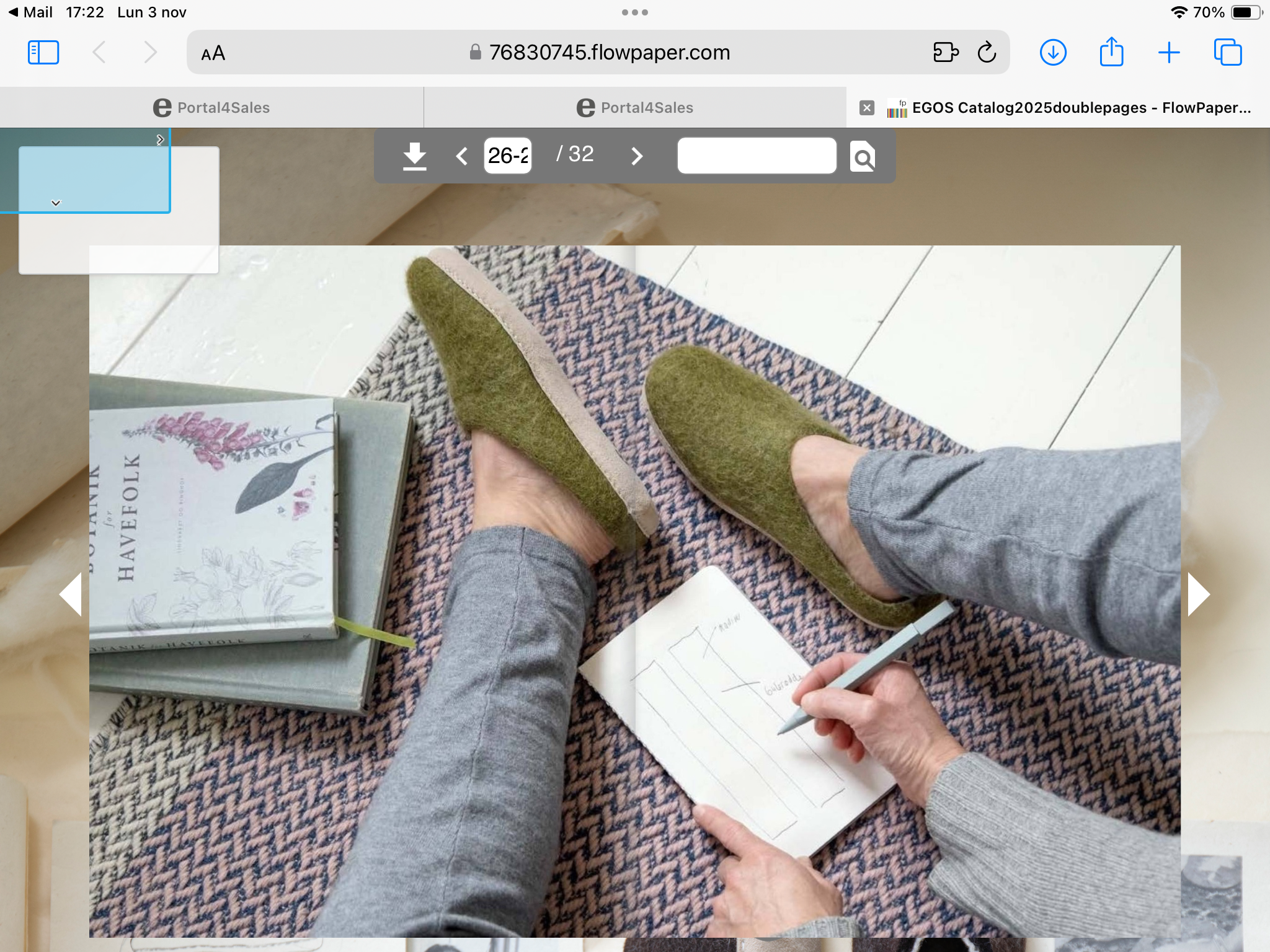This screenshot has width=1270, height=952.
Task: Click the blue zoom navigator viewport
Action: [94, 180]
